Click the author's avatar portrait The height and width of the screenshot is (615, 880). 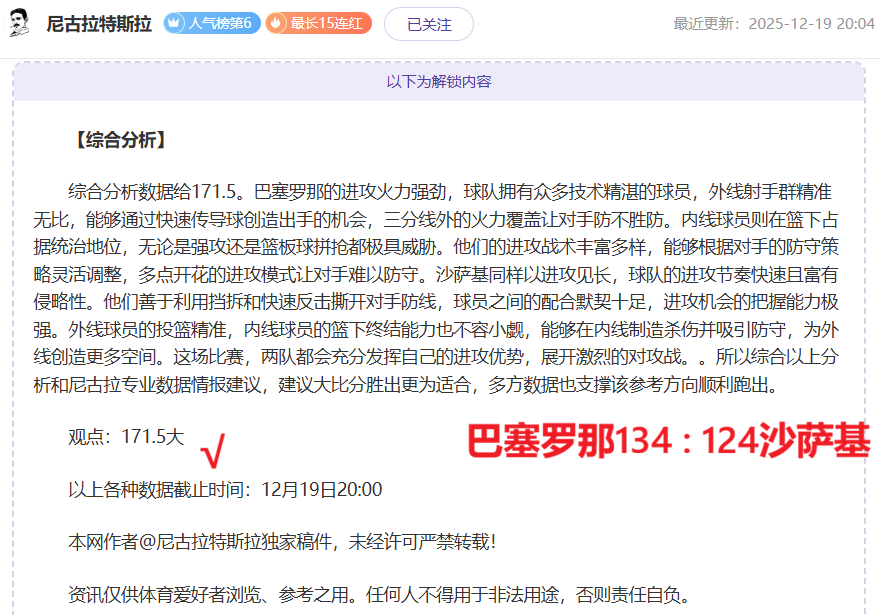20,23
